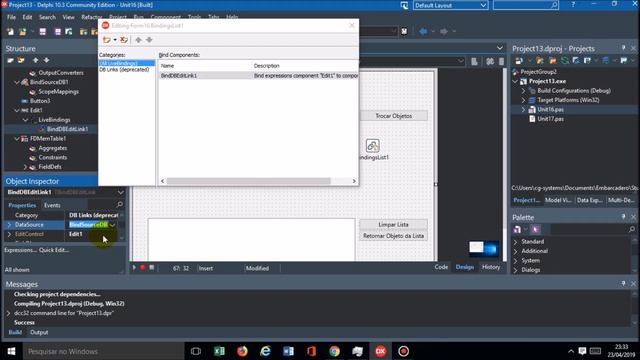Select BindingsList1 component icon on form

(372, 146)
